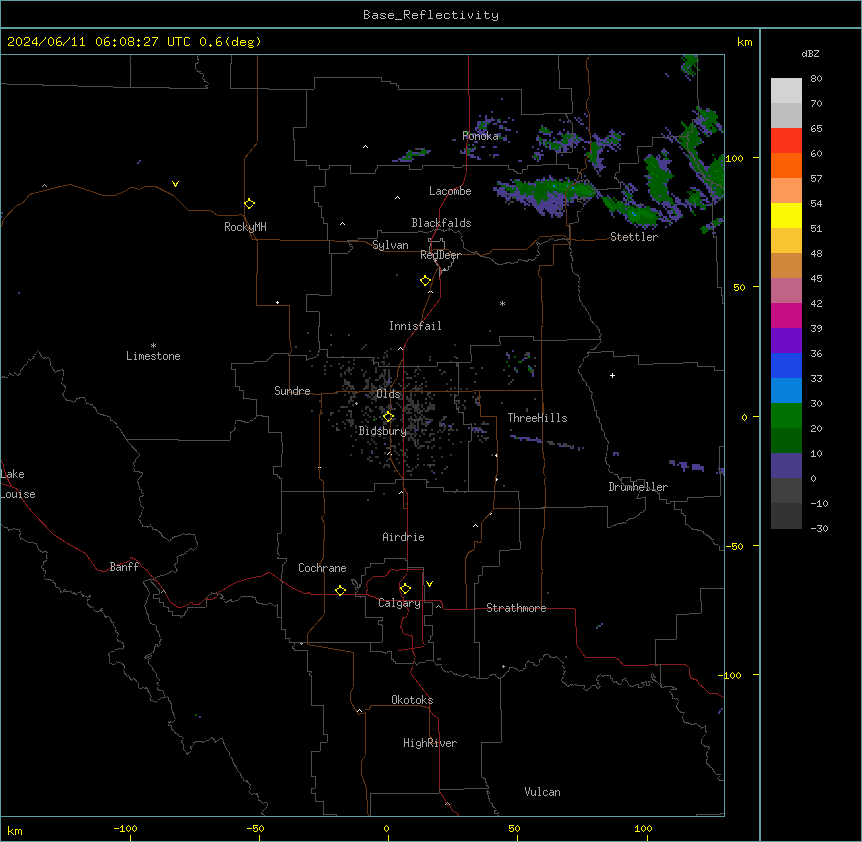The width and height of the screenshot is (862, 842).
Task: Click the purple 10 dBZ legend swatch
Action: tap(786, 466)
